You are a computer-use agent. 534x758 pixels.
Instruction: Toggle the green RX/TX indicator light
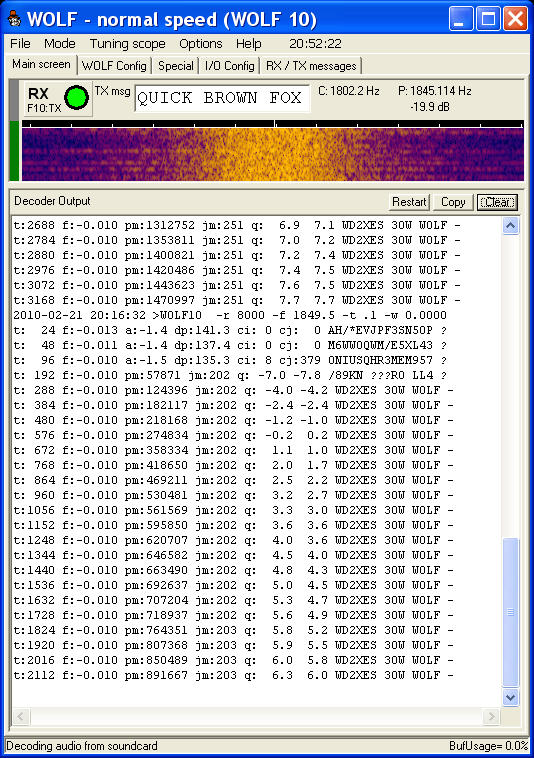[x=76, y=98]
